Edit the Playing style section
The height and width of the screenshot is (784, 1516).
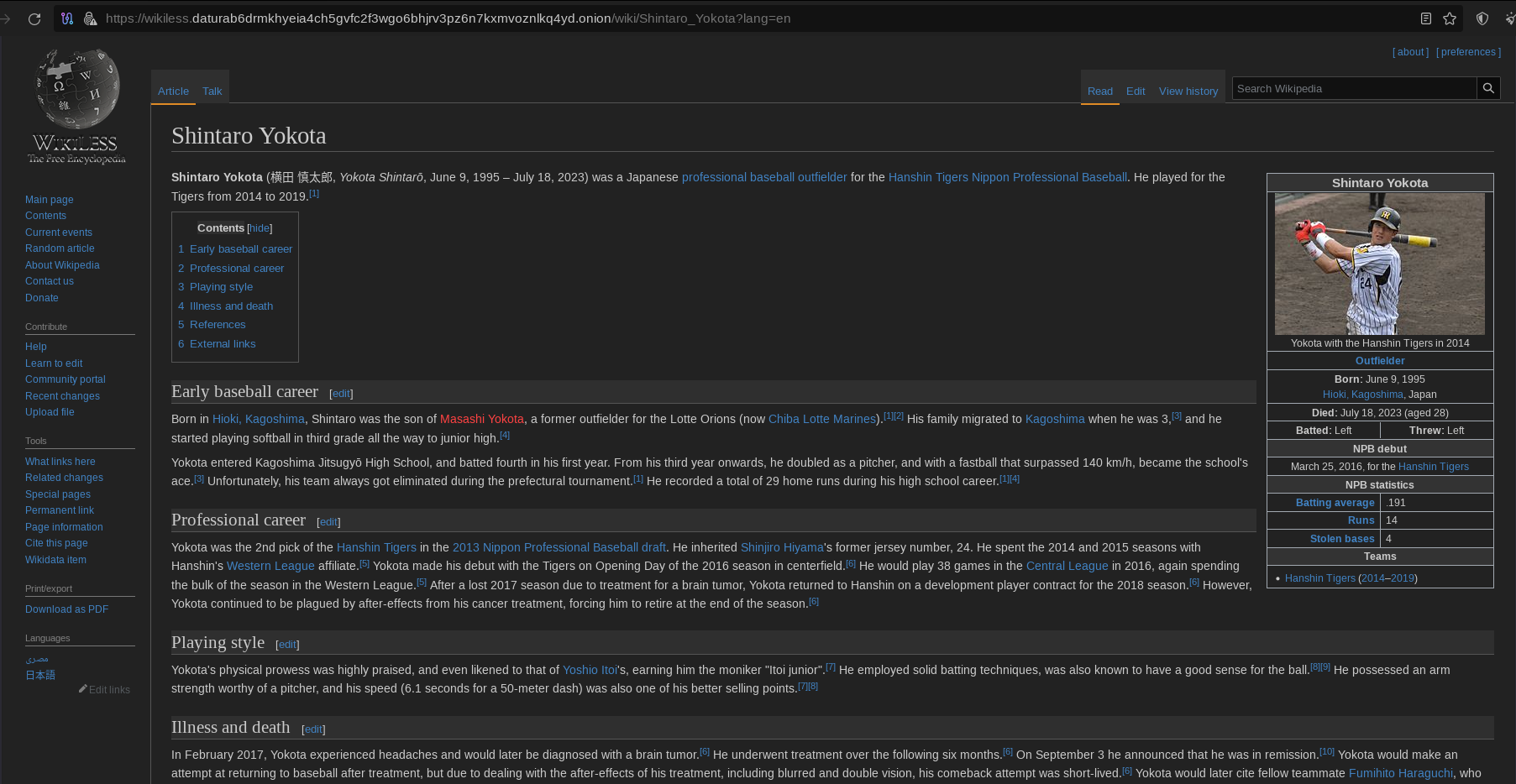287,645
